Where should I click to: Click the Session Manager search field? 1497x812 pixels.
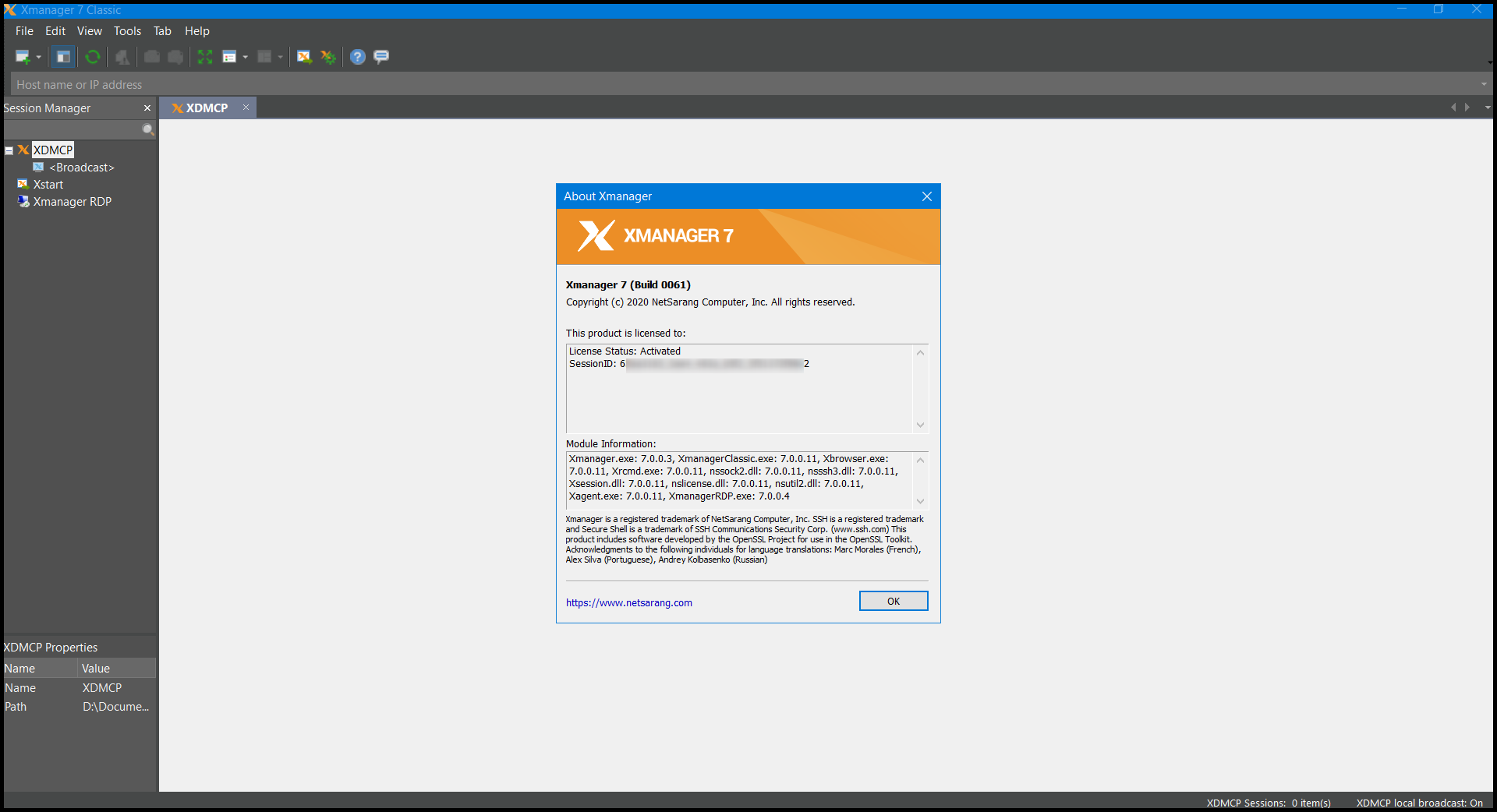coord(72,130)
